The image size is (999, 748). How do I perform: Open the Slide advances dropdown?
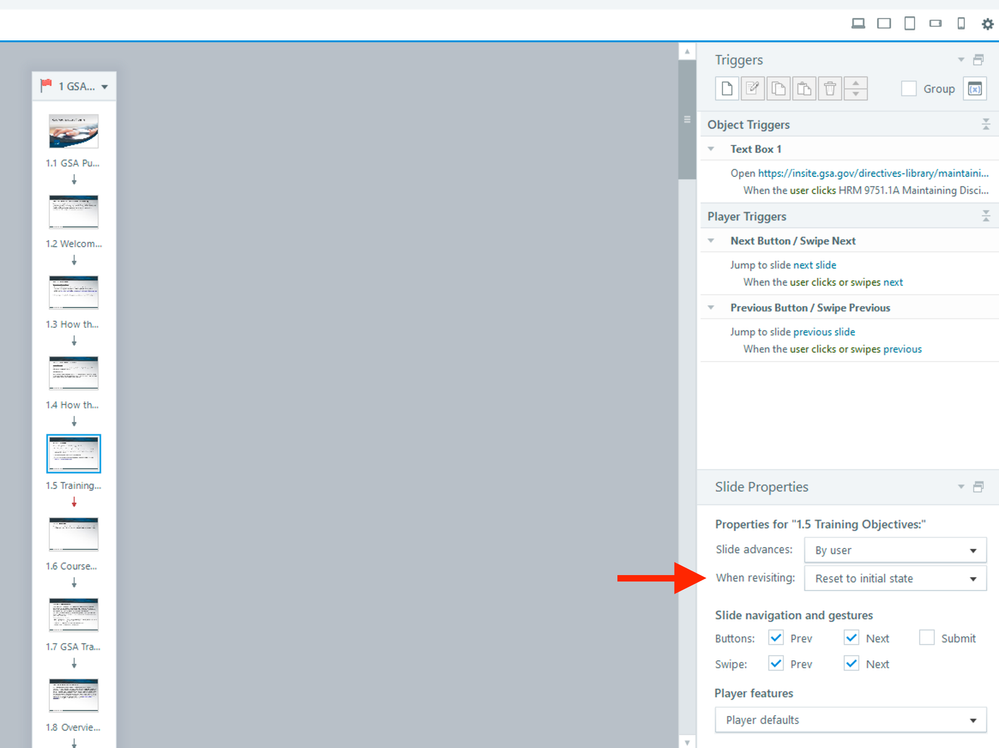[895, 550]
